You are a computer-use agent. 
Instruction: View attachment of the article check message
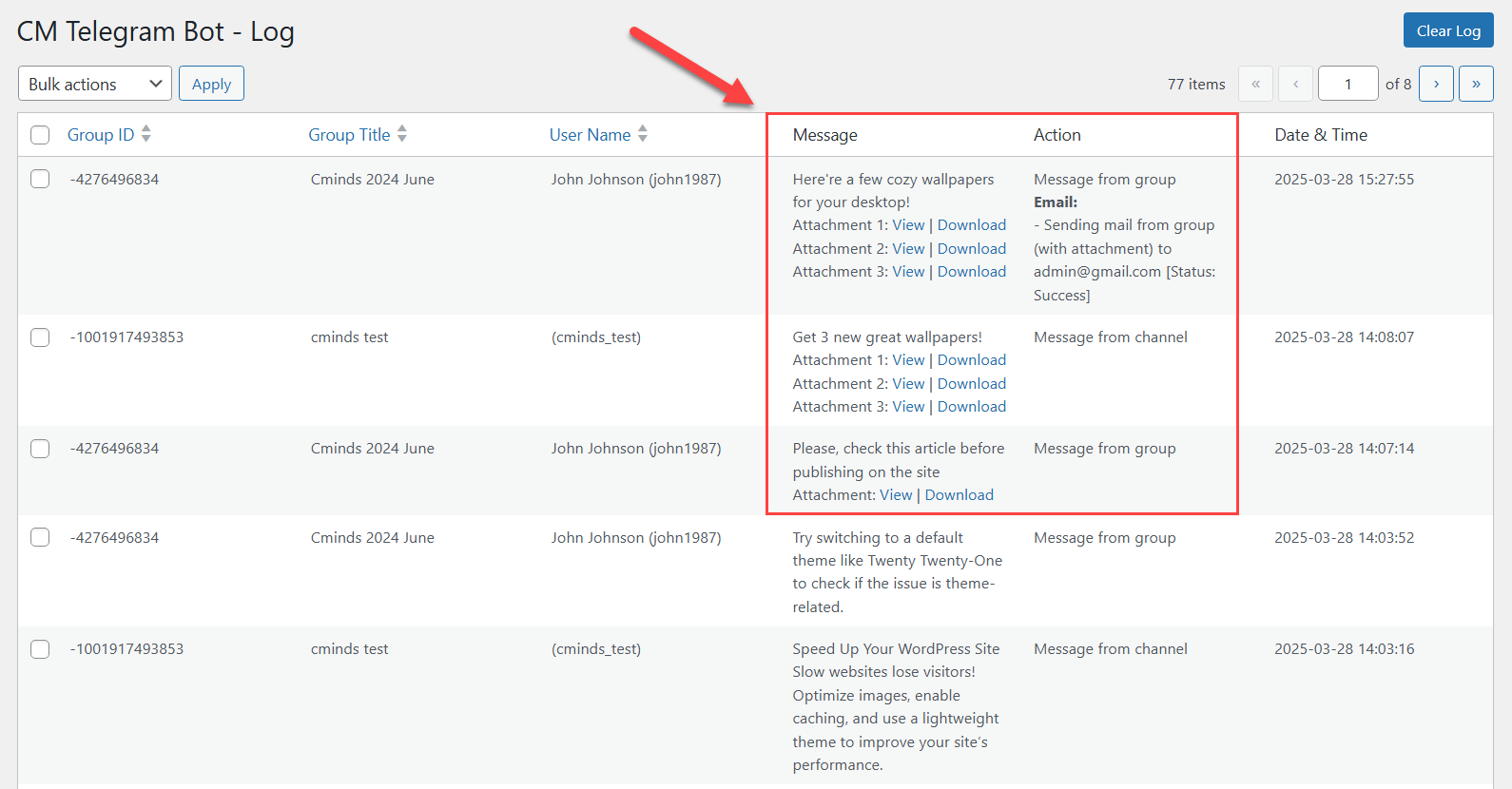896,495
